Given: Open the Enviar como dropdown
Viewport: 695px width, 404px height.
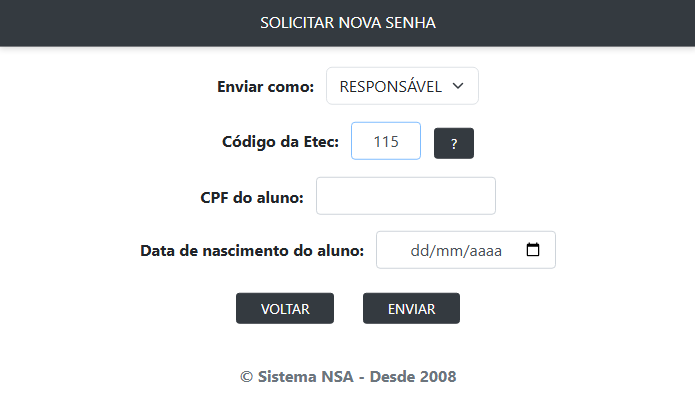Looking at the screenshot, I should pyautogui.click(x=402, y=86).
